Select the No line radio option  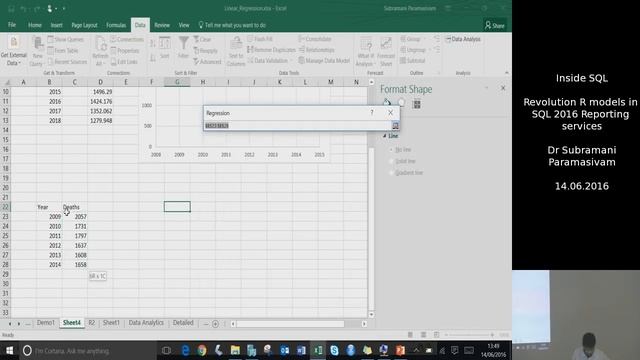point(401,150)
